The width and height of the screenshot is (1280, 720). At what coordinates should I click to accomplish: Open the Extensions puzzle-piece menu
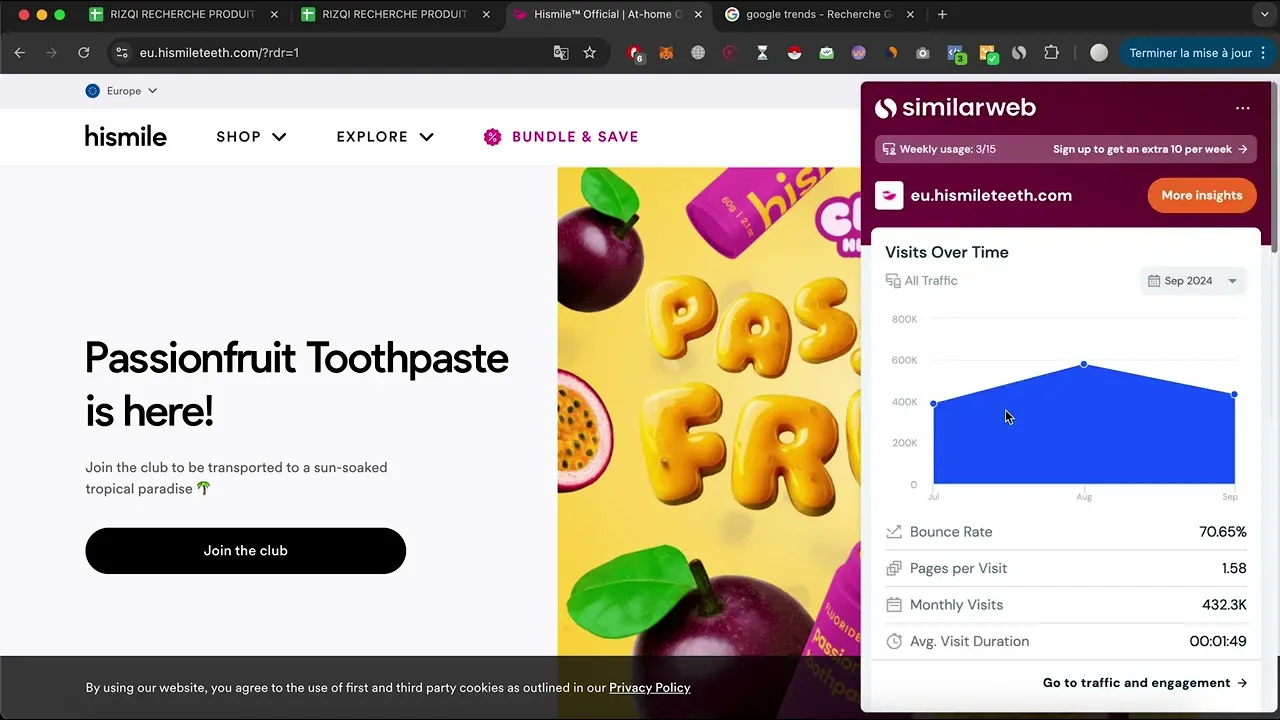point(1051,53)
